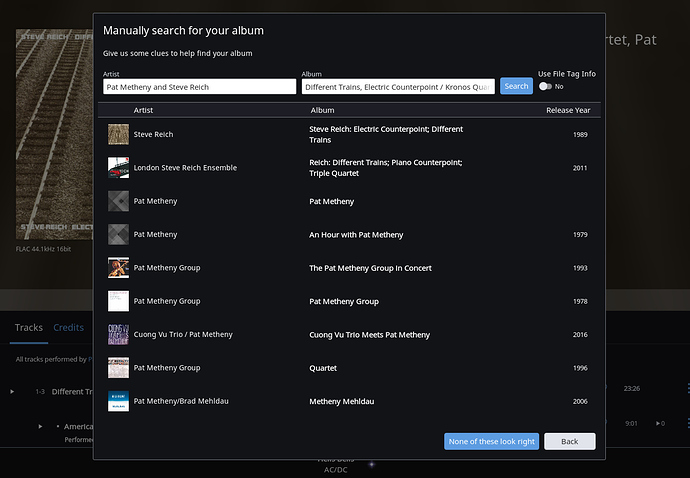Expand Different Trains track group arrow

12,391
